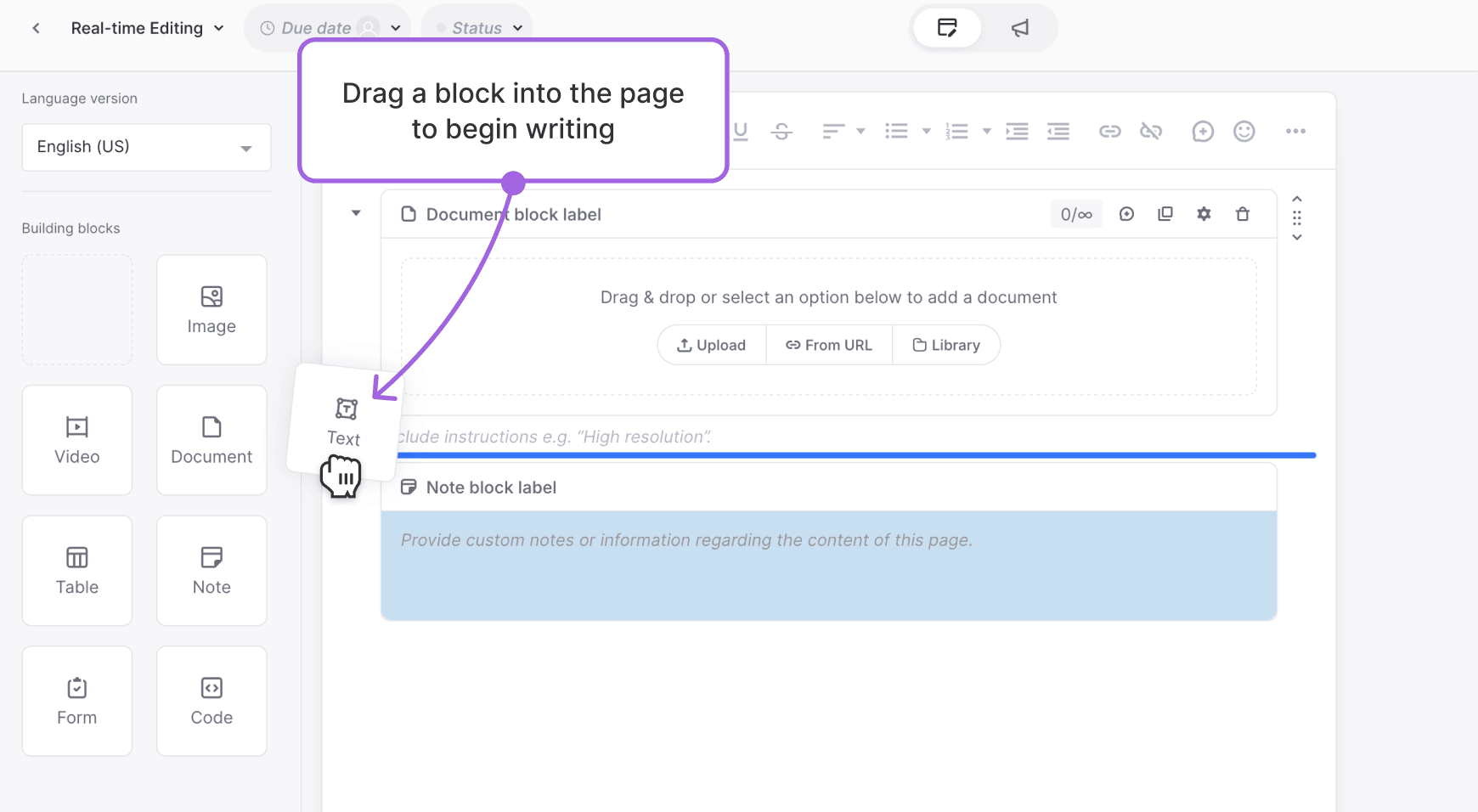Click the Library button
The width and height of the screenshot is (1478, 812).
pos(946,345)
